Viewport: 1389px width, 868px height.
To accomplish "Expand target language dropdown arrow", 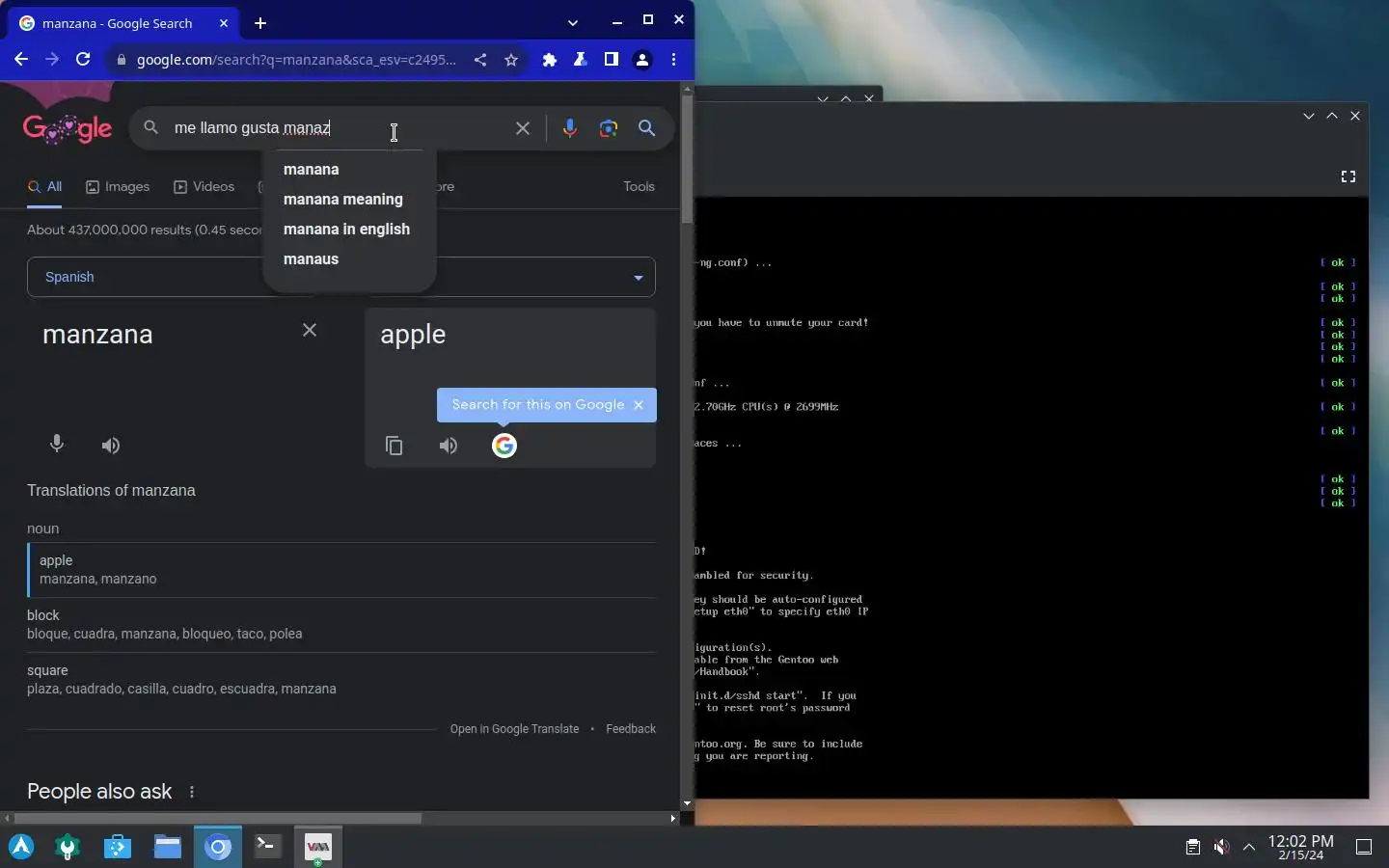I will (638, 278).
